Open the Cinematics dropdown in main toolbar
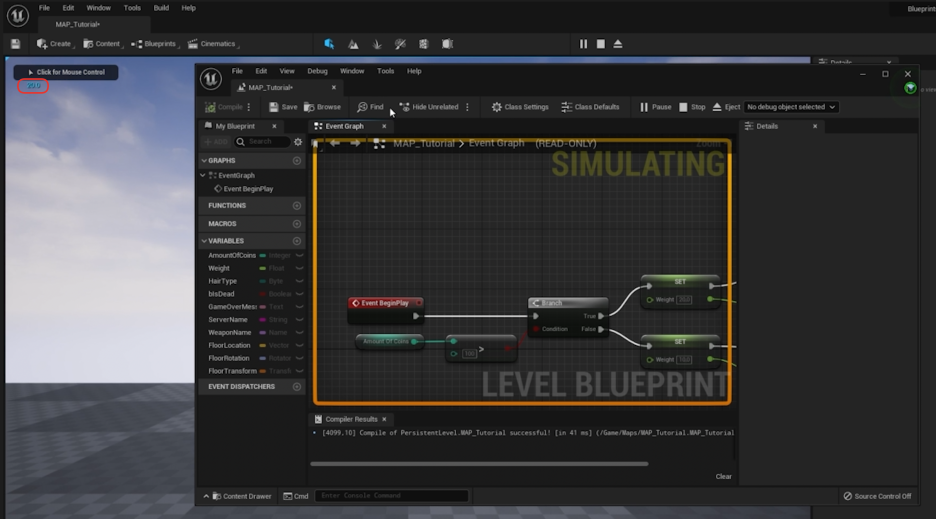This screenshot has width=936, height=519. [x=212, y=44]
